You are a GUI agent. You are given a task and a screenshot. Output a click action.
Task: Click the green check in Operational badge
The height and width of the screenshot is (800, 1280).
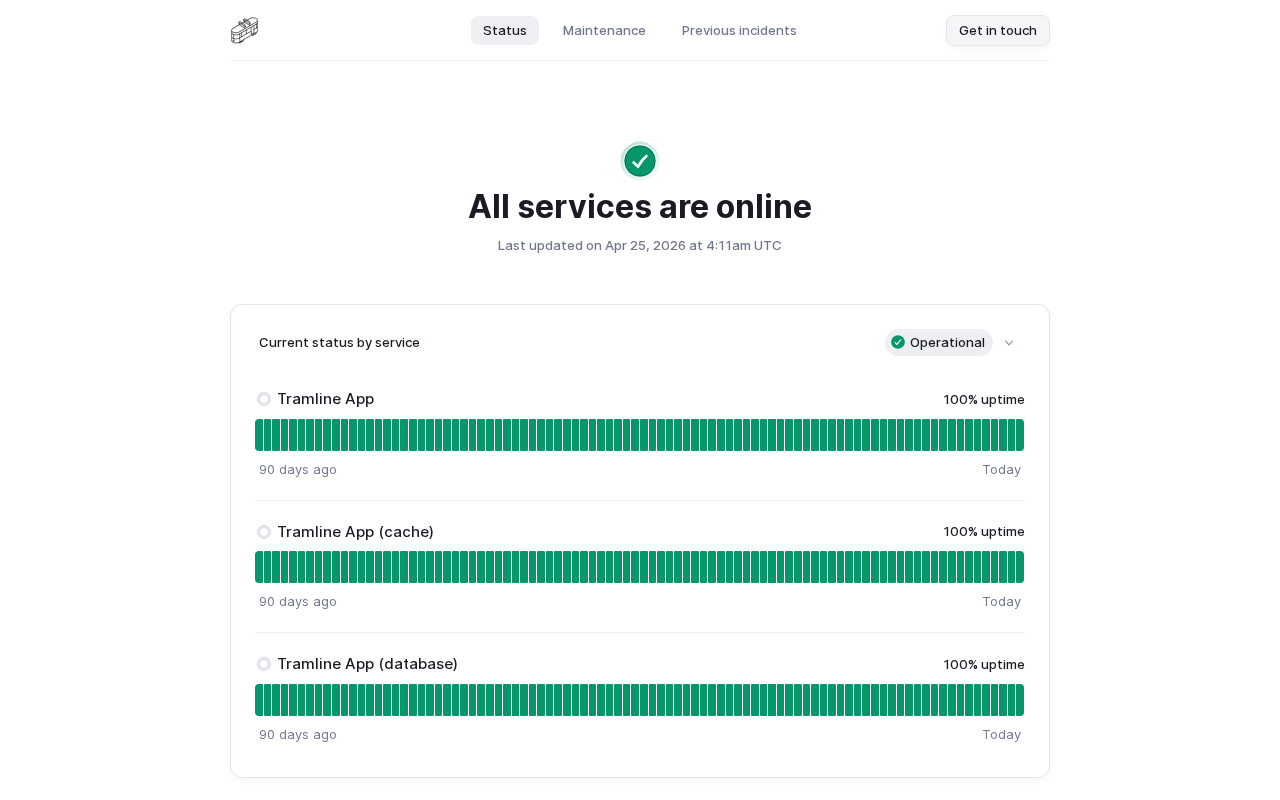point(898,342)
